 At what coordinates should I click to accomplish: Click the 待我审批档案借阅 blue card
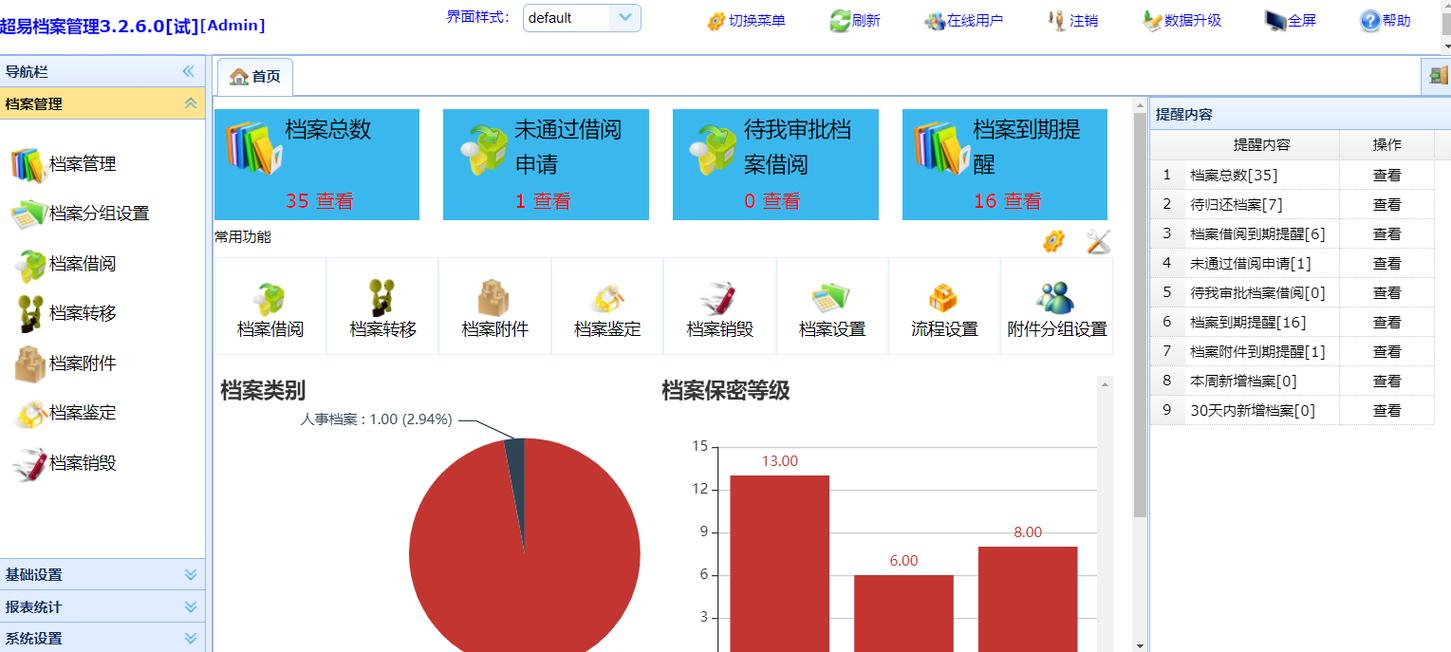pos(775,164)
